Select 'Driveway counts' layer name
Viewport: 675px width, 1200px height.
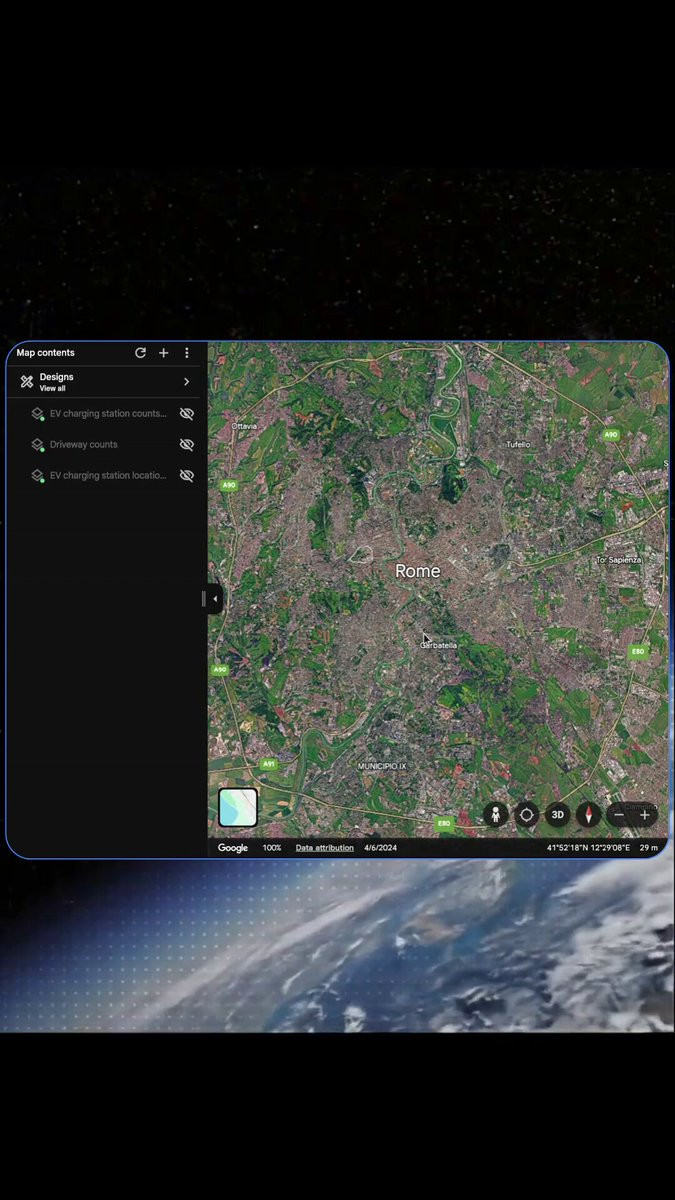[84, 445]
